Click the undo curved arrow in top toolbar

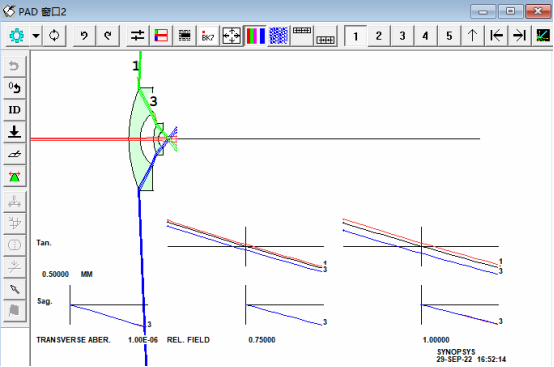(x=84, y=36)
